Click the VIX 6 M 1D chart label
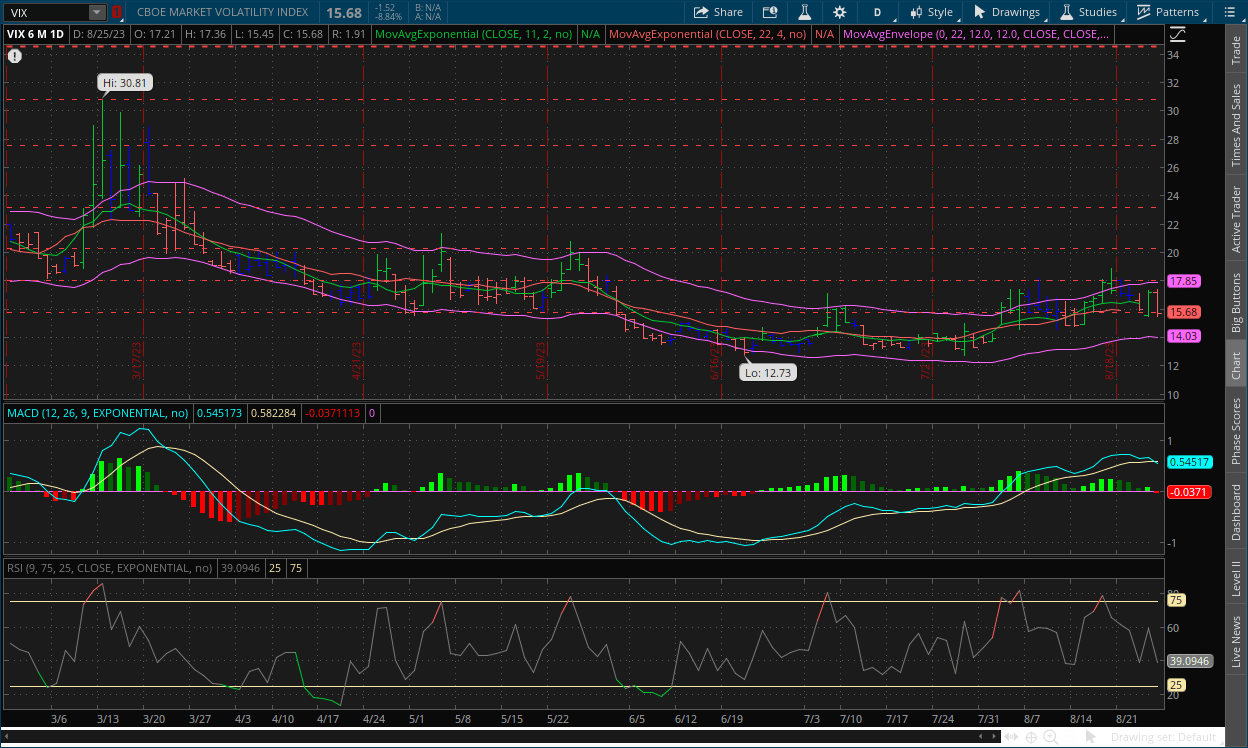Viewport: 1248px width, 748px height. pyautogui.click(x=36, y=33)
